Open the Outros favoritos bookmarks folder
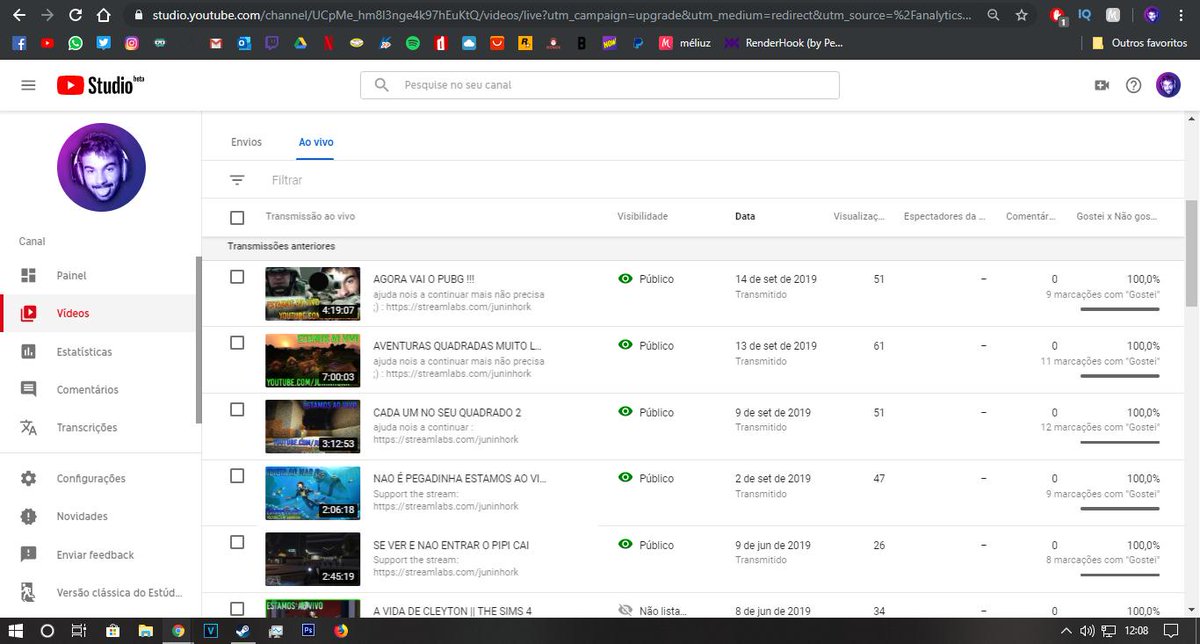The image size is (1200, 644). pos(1140,44)
